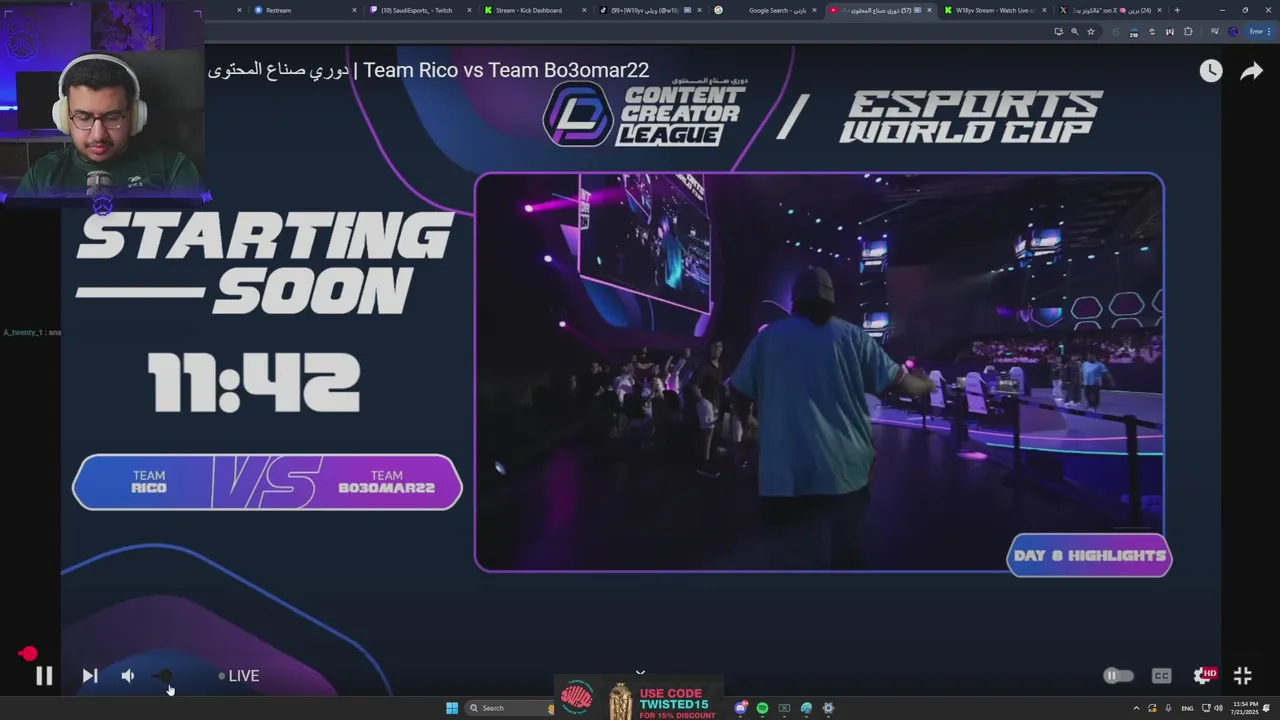
Task: Open the Share arrow icon
Action: [x=1252, y=71]
